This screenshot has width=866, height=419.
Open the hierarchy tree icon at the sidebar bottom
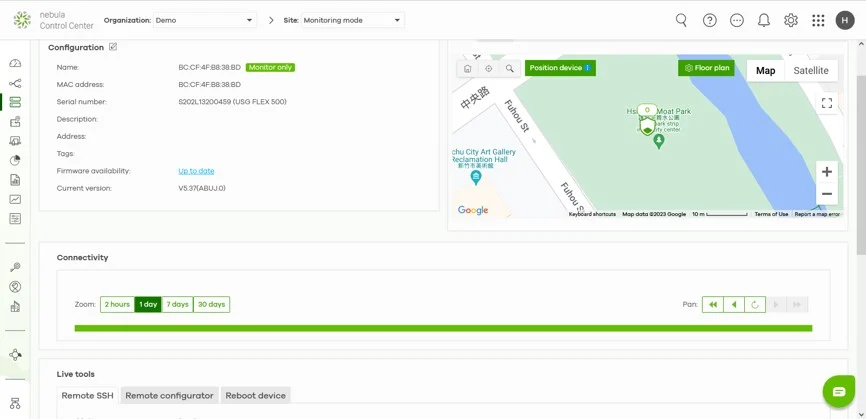[x=15, y=404]
